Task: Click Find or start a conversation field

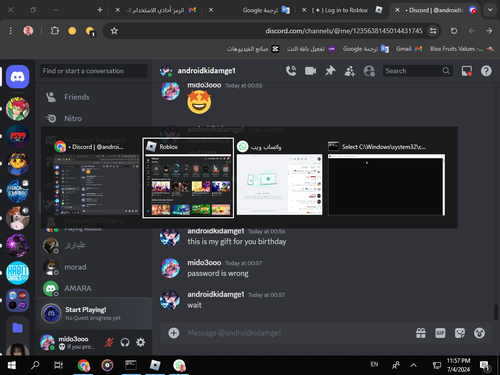Action: 94,71
